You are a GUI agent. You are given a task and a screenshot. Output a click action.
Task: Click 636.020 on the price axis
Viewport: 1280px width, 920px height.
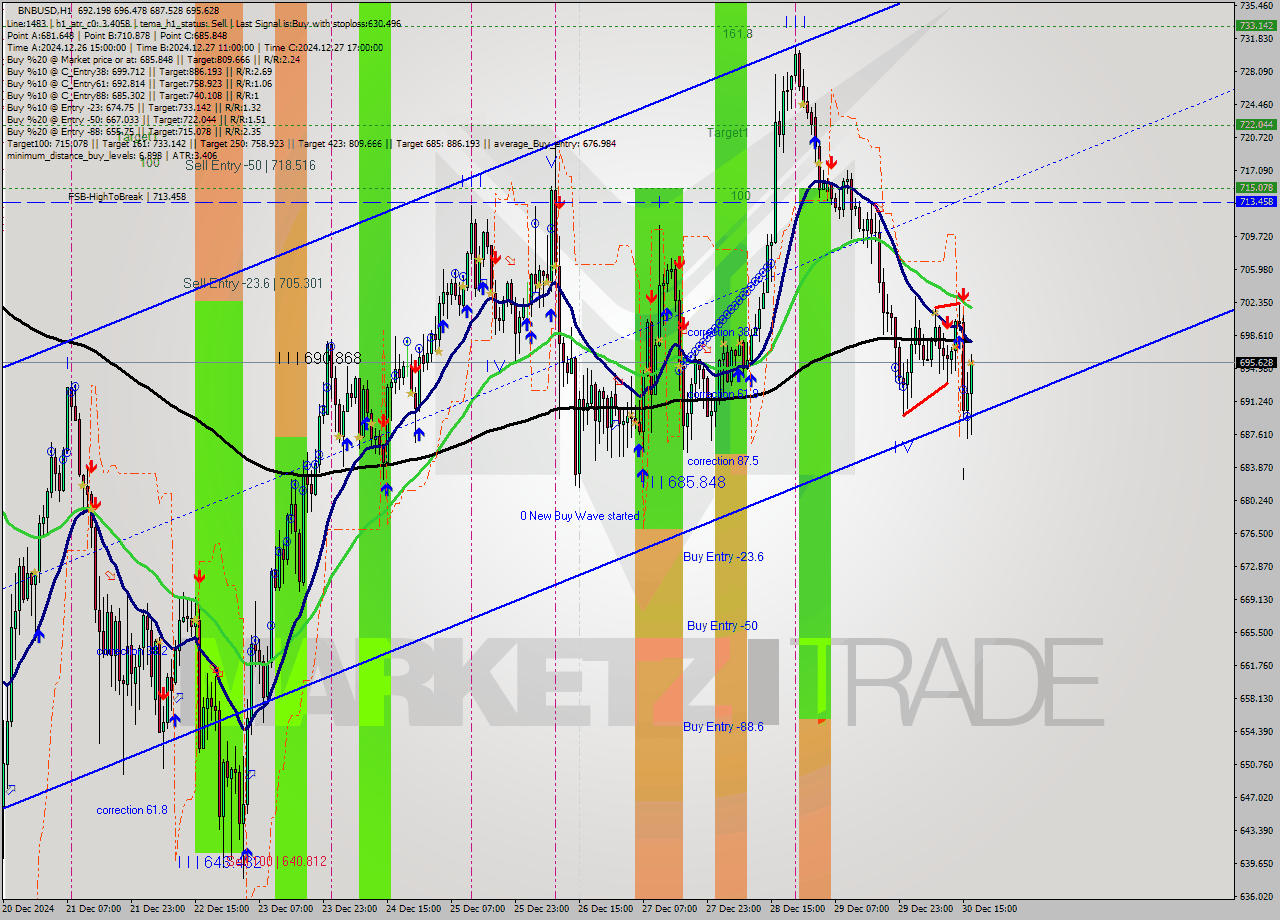click(1256, 896)
